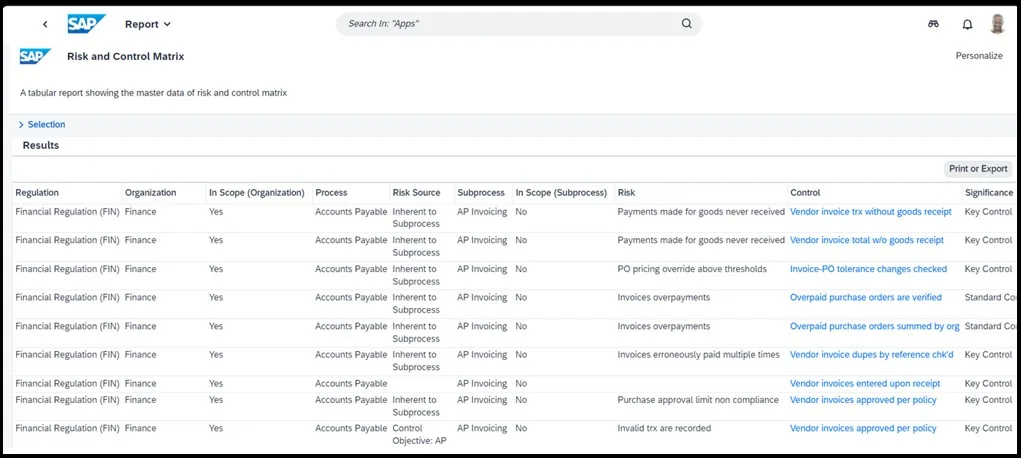The height and width of the screenshot is (458, 1021).
Task: Click the Regulation column header
Action: (x=37, y=193)
